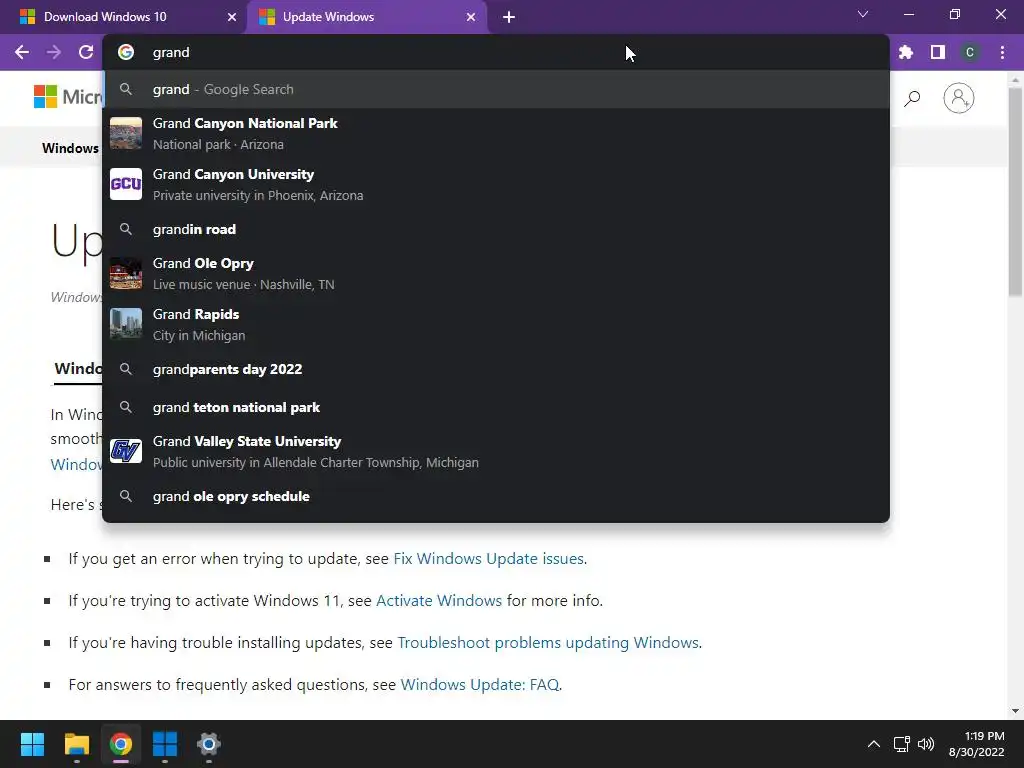Screen dimensions: 1024x768
Task: Open the network tray icon
Action: pos(902,744)
